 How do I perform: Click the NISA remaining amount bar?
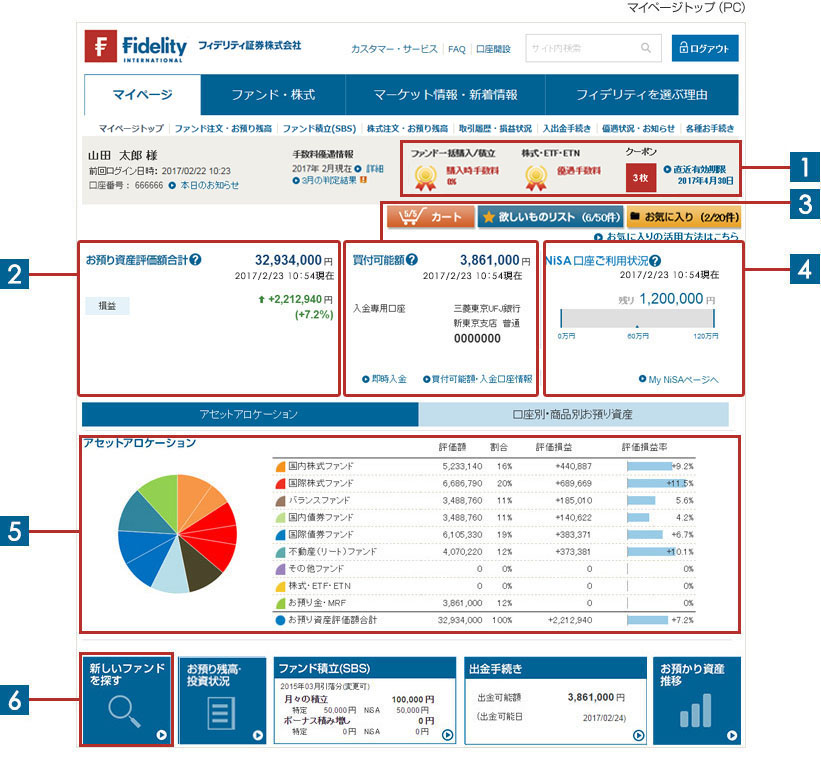pyautogui.click(x=637, y=318)
